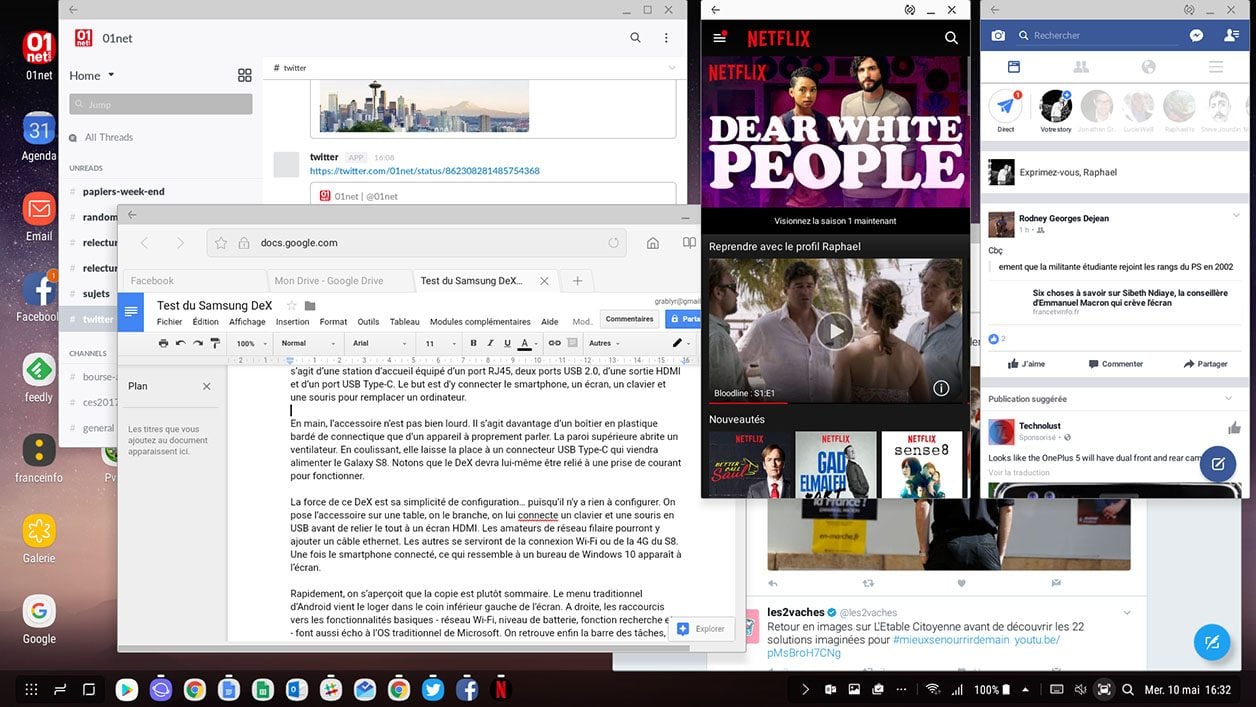
Task: Switch to Slack in the taskbar
Action: (x=330, y=689)
